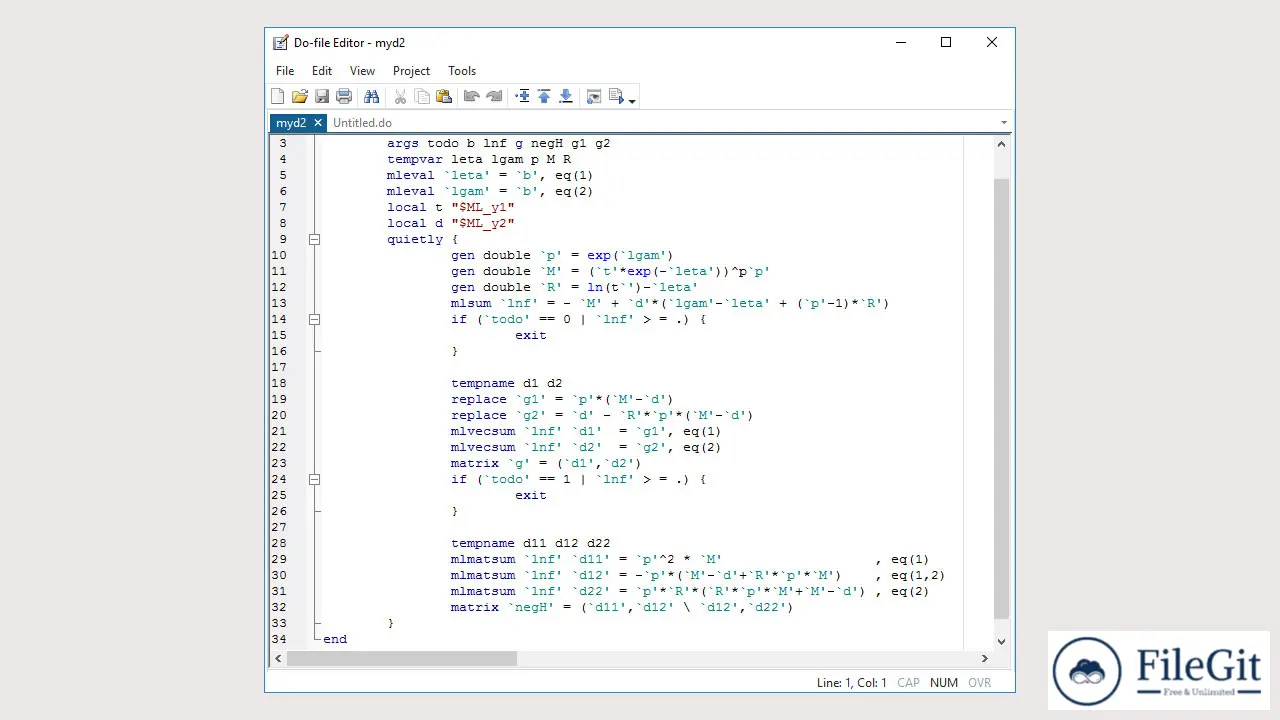Open Find with the binoculars icon
The image size is (1280, 720).
[371, 96]
